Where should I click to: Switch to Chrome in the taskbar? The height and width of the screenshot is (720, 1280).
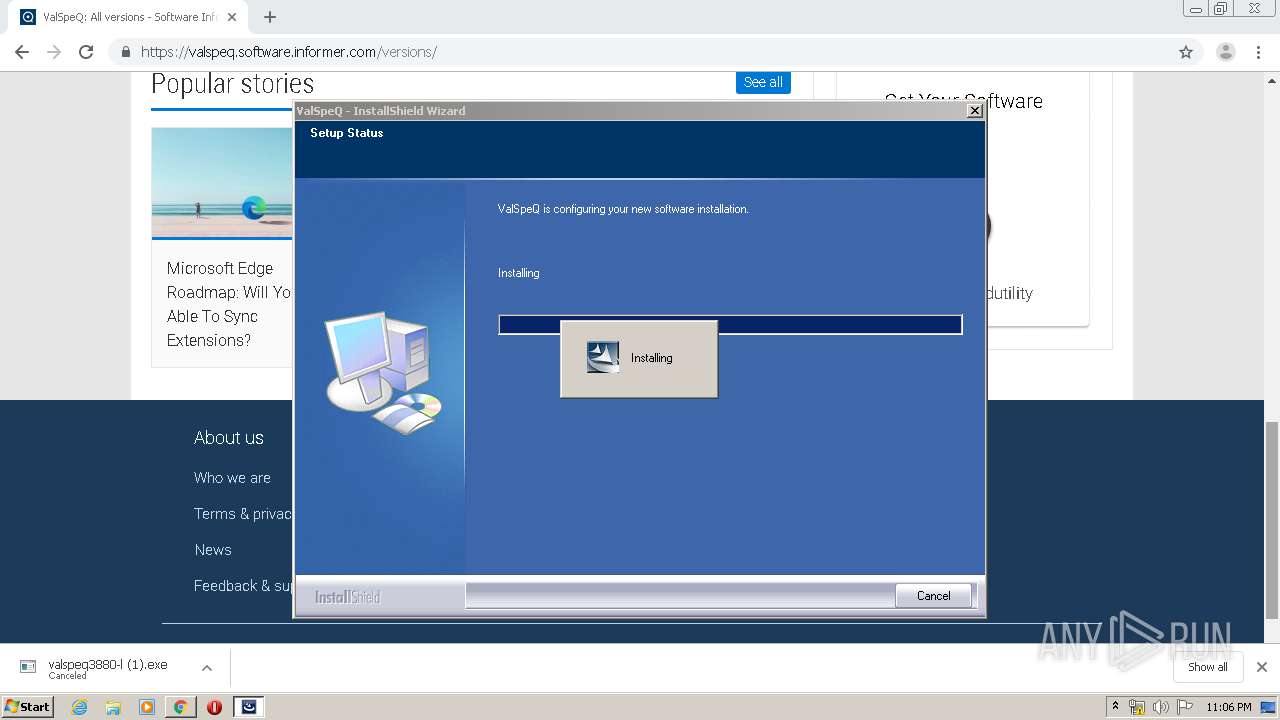180,707
